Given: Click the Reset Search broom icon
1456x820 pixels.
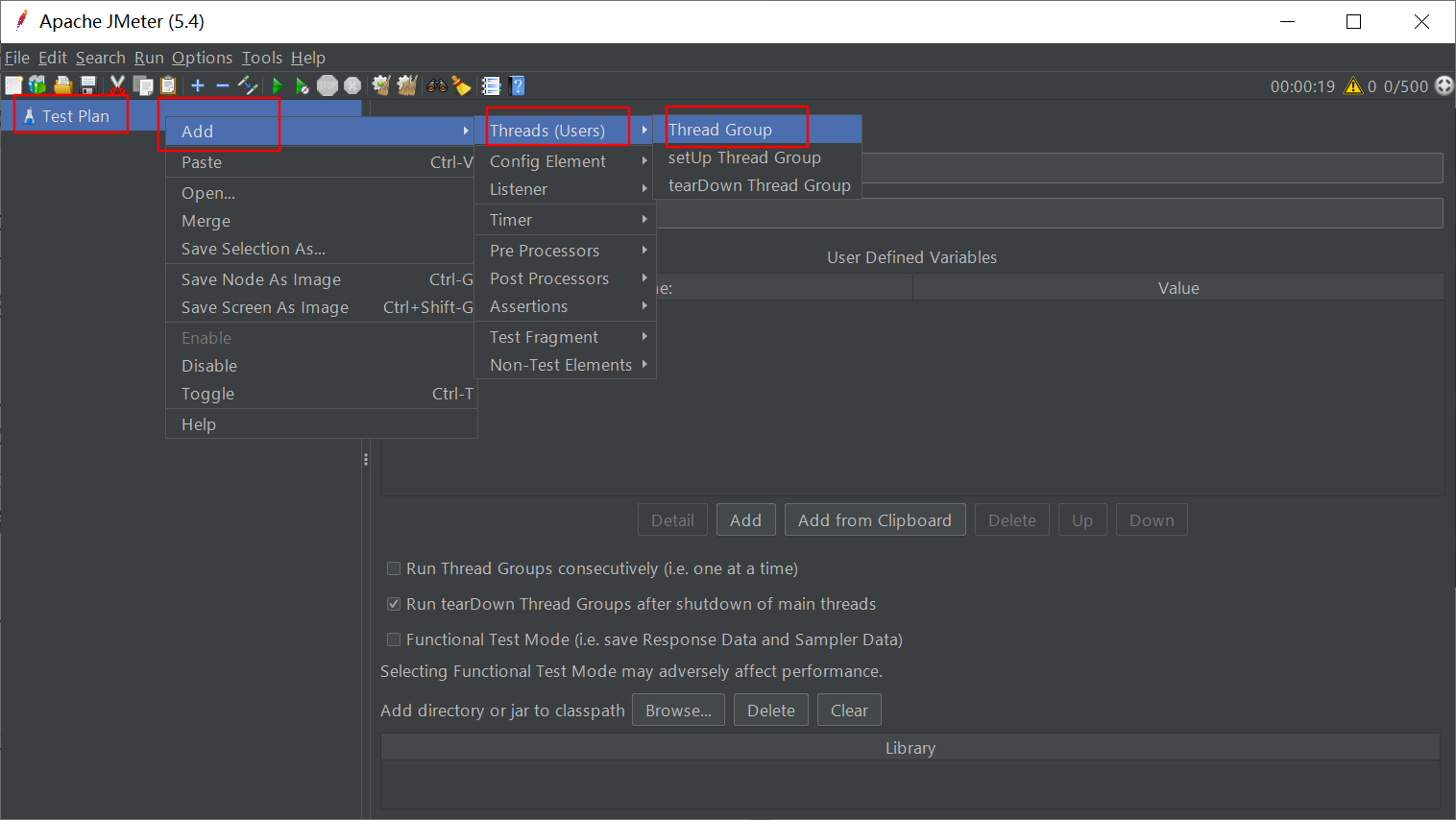Looking at the screenshot, I should pyautogui.click(x=462, y=85).
